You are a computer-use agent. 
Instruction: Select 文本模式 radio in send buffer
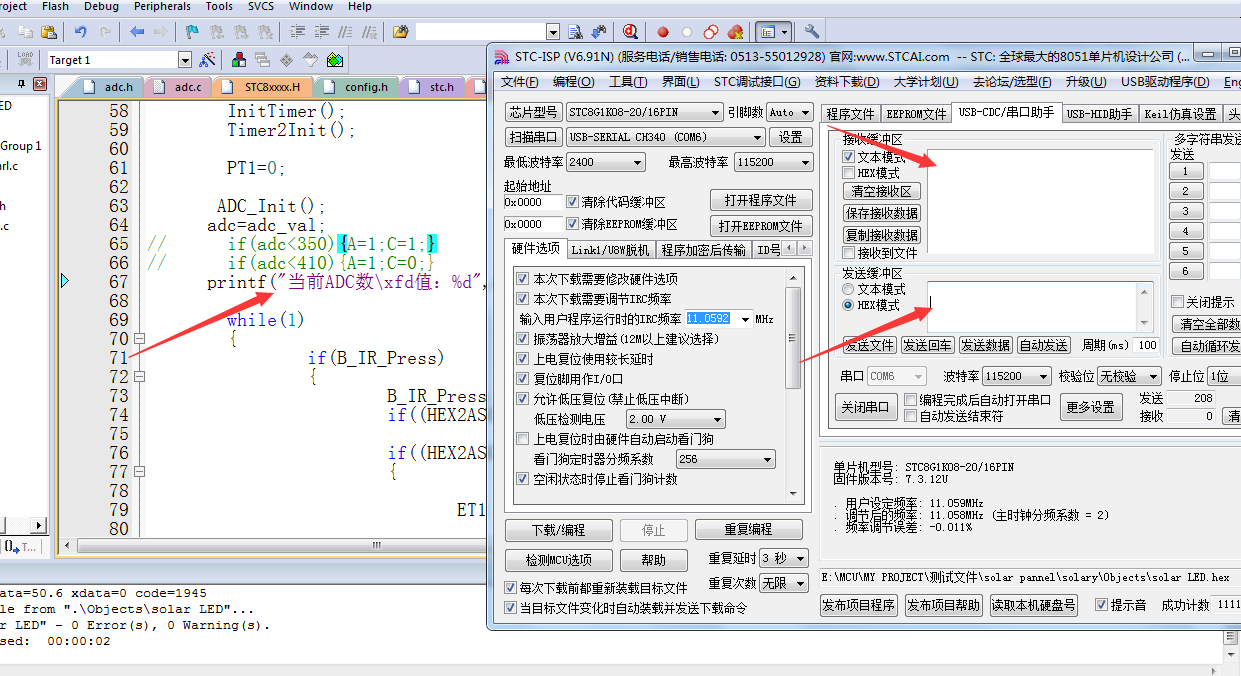(x=849, y=289)
